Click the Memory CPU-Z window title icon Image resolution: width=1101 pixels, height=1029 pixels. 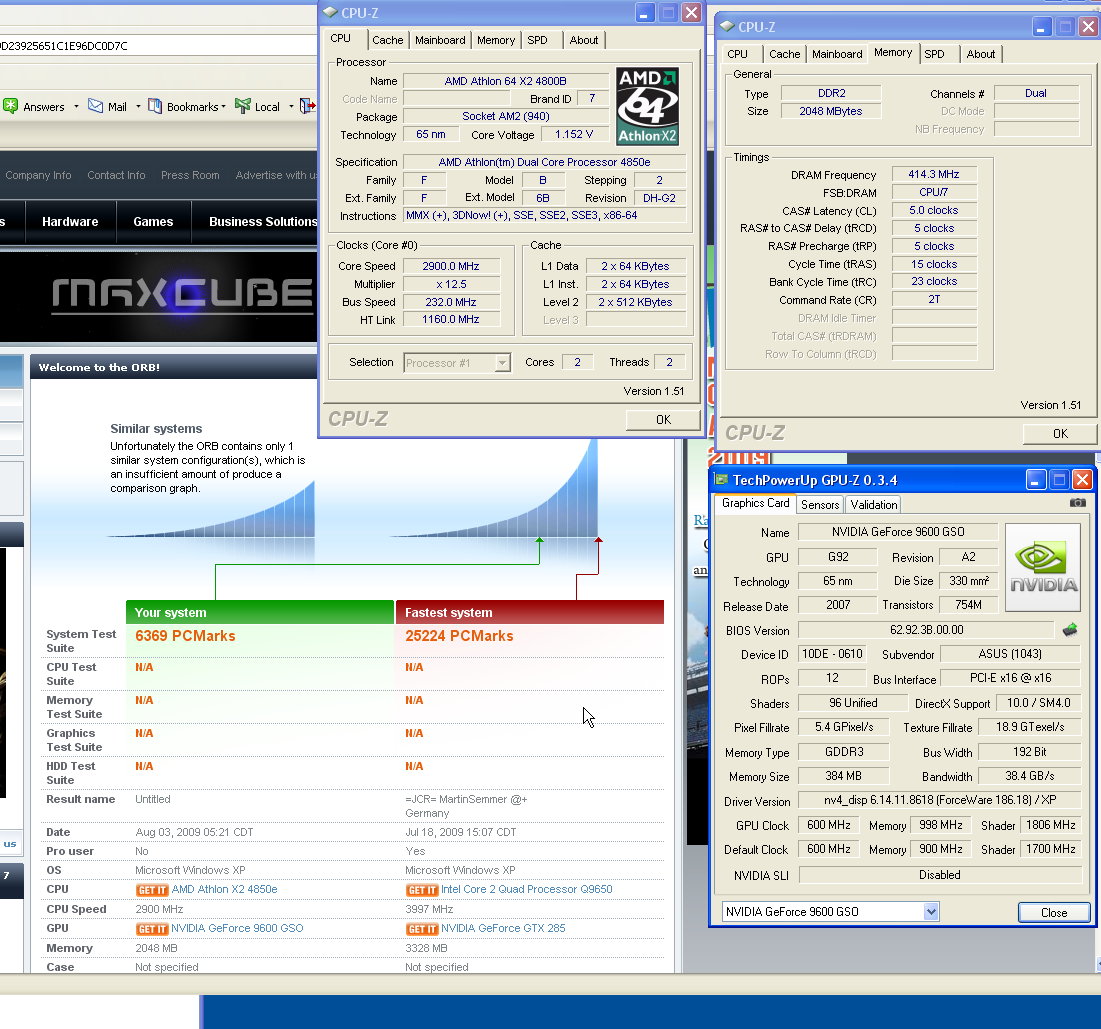(x=727, y=27)
